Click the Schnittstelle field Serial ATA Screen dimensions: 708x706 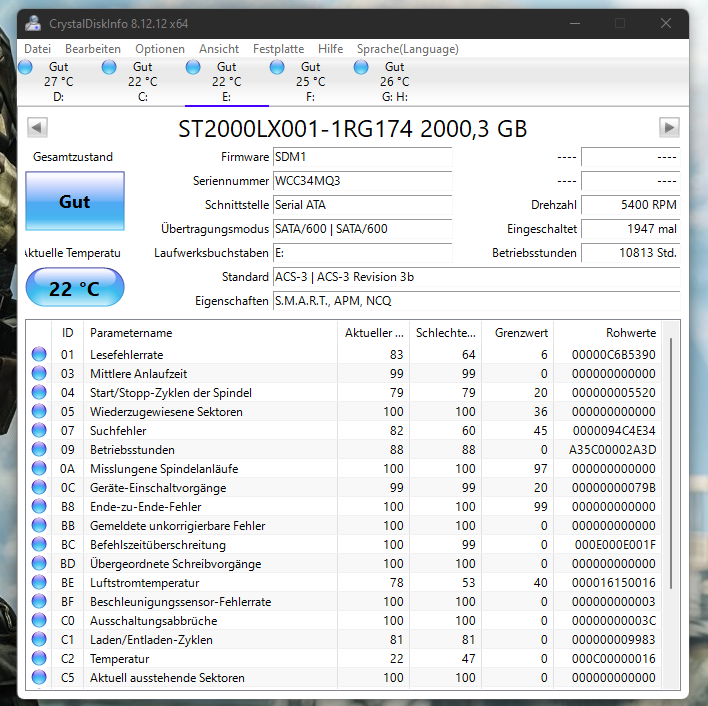[362, 205]
